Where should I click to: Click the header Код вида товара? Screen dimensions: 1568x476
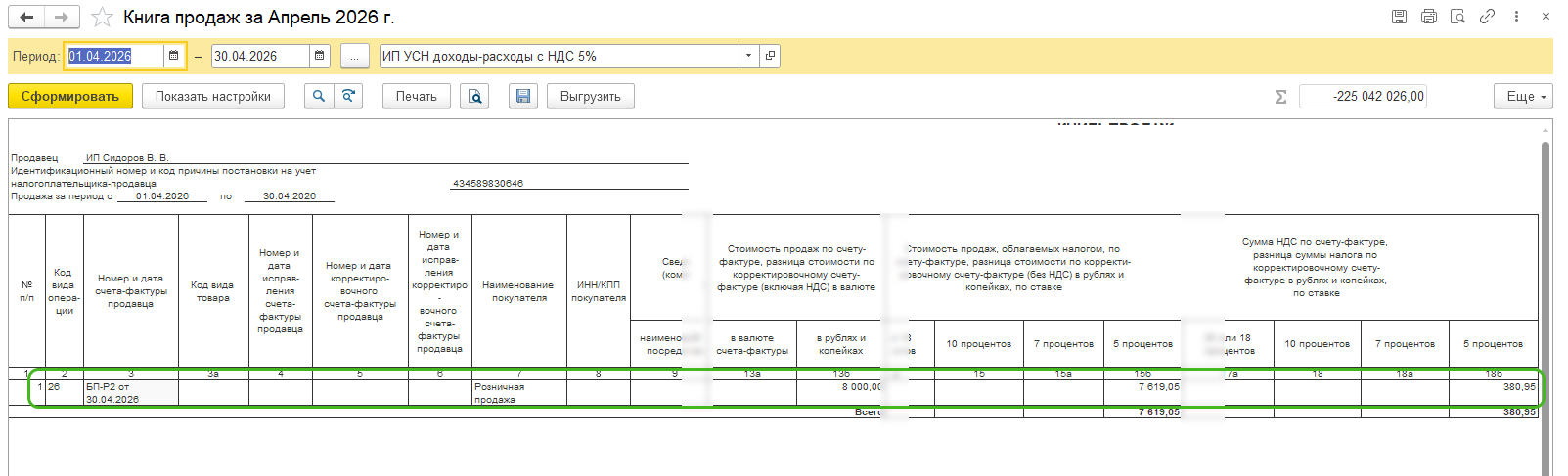click(213, 291)
